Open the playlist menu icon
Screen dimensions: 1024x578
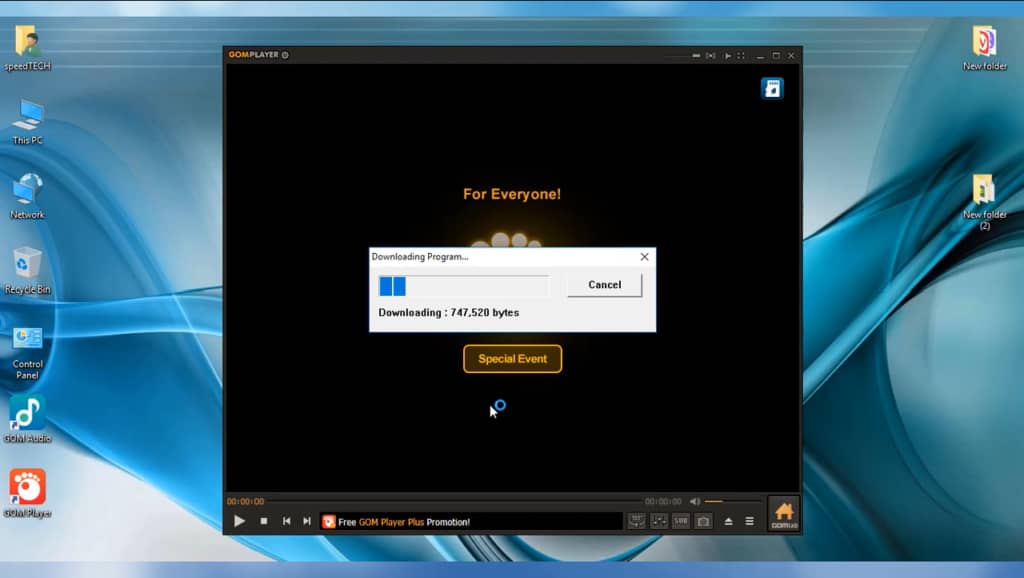point(749,521)
